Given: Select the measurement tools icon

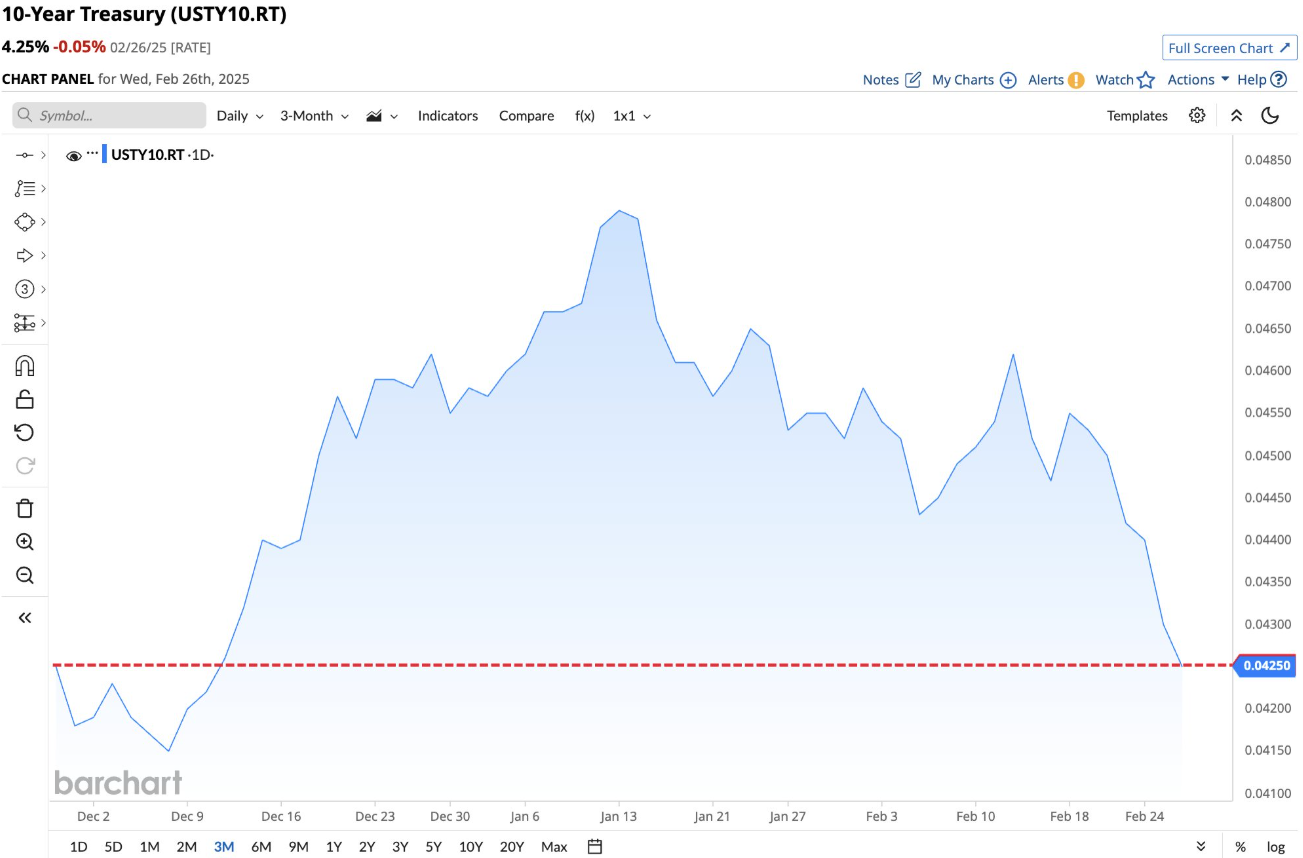Looking at the screenshot, I should point(25,323).
